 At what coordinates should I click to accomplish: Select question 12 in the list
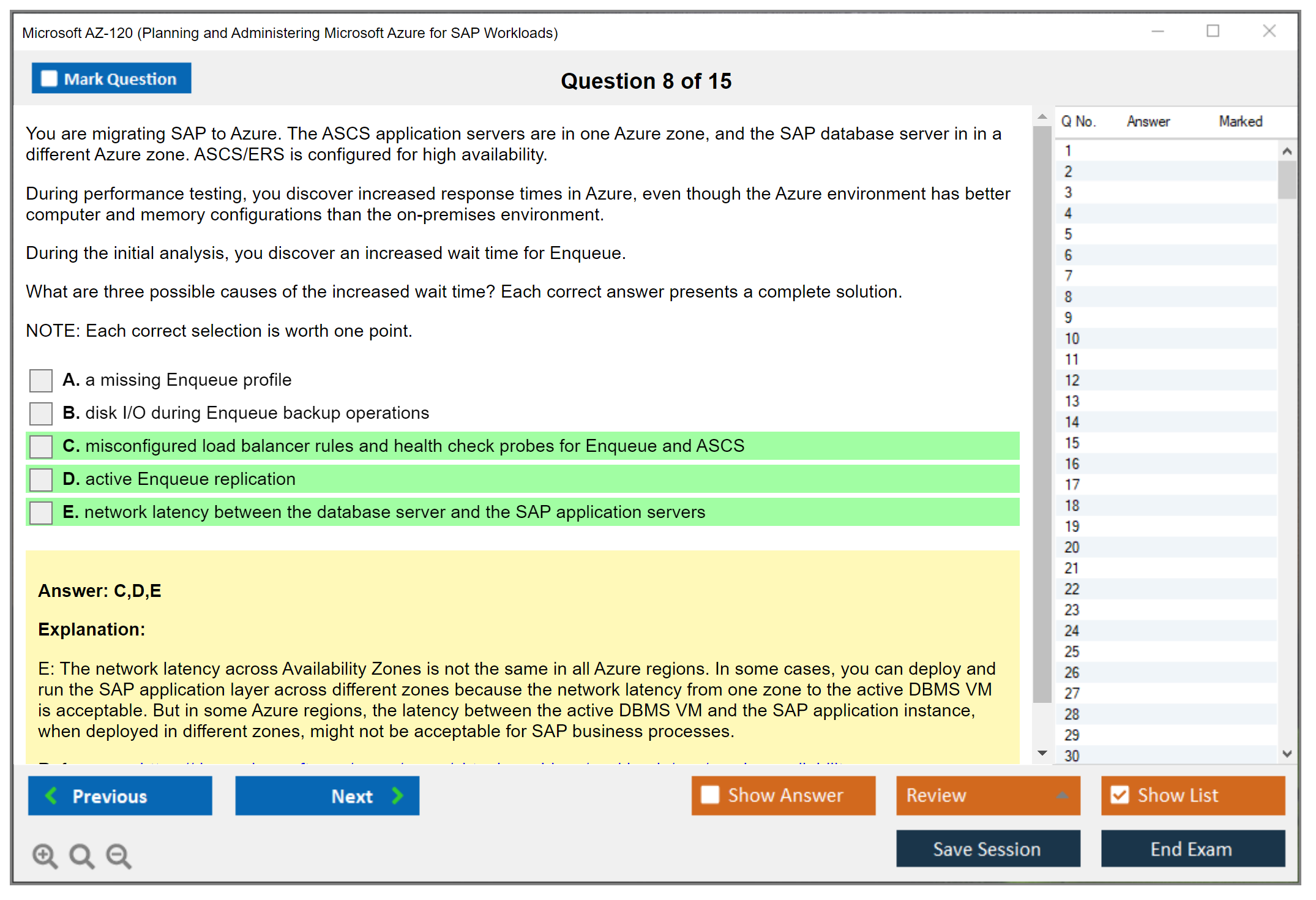pos(1072,380)
